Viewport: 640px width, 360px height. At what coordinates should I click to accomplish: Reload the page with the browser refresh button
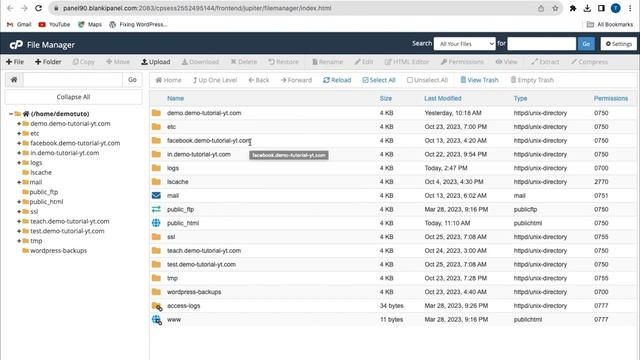click(38, 8)
